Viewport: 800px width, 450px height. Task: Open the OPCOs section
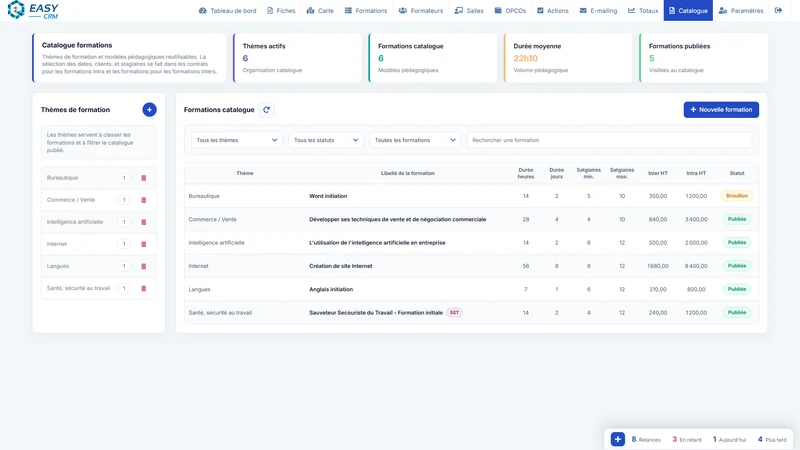click(510, 11)
